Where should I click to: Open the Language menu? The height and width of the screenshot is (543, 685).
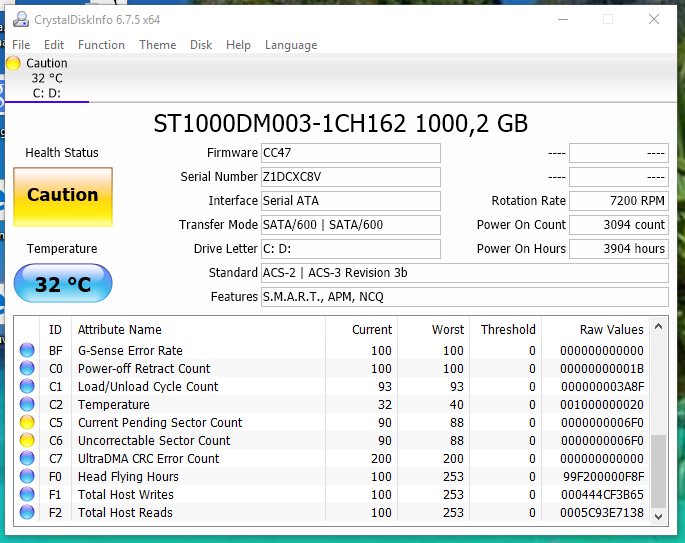[x=291, y=45]
